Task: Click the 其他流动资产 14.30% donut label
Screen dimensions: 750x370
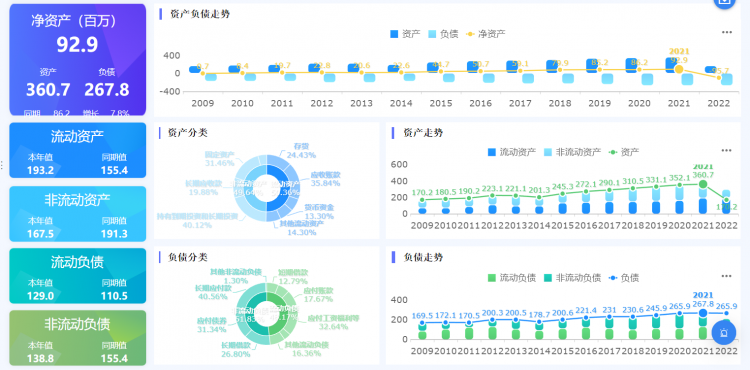Action: [301, 228]
